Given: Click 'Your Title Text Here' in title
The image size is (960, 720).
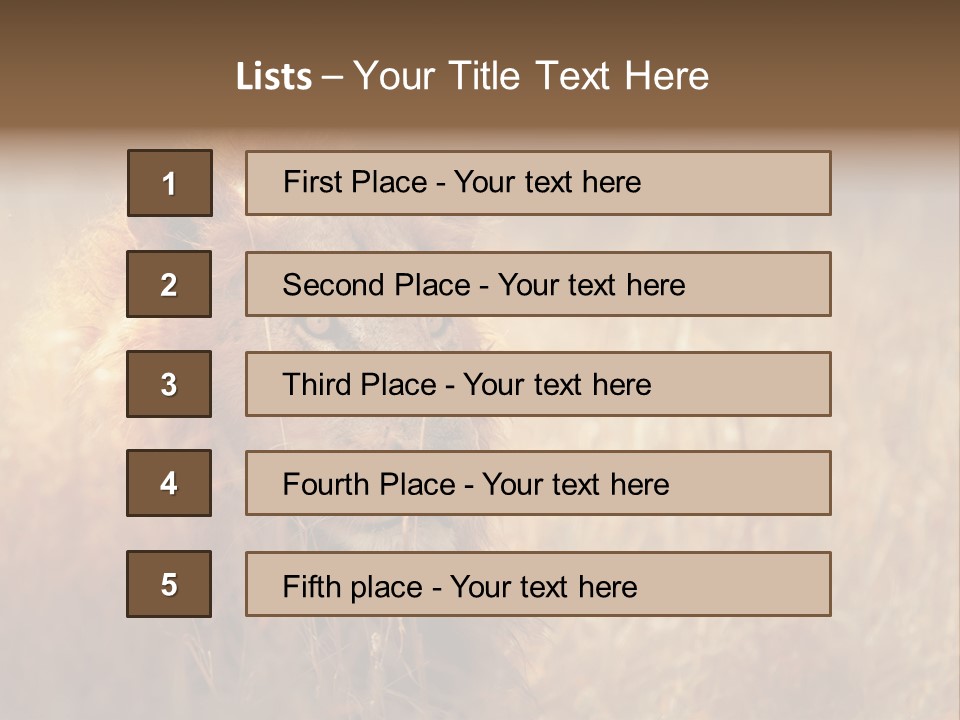Looking at the screenshot, I should pyautogui.click(x=531, y=77).
